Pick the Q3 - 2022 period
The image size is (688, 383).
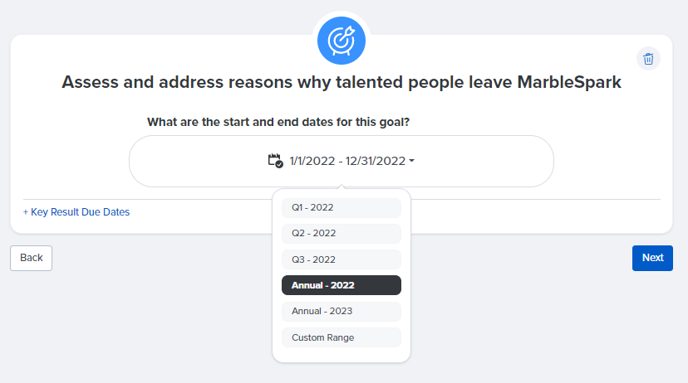coord(341,259)
